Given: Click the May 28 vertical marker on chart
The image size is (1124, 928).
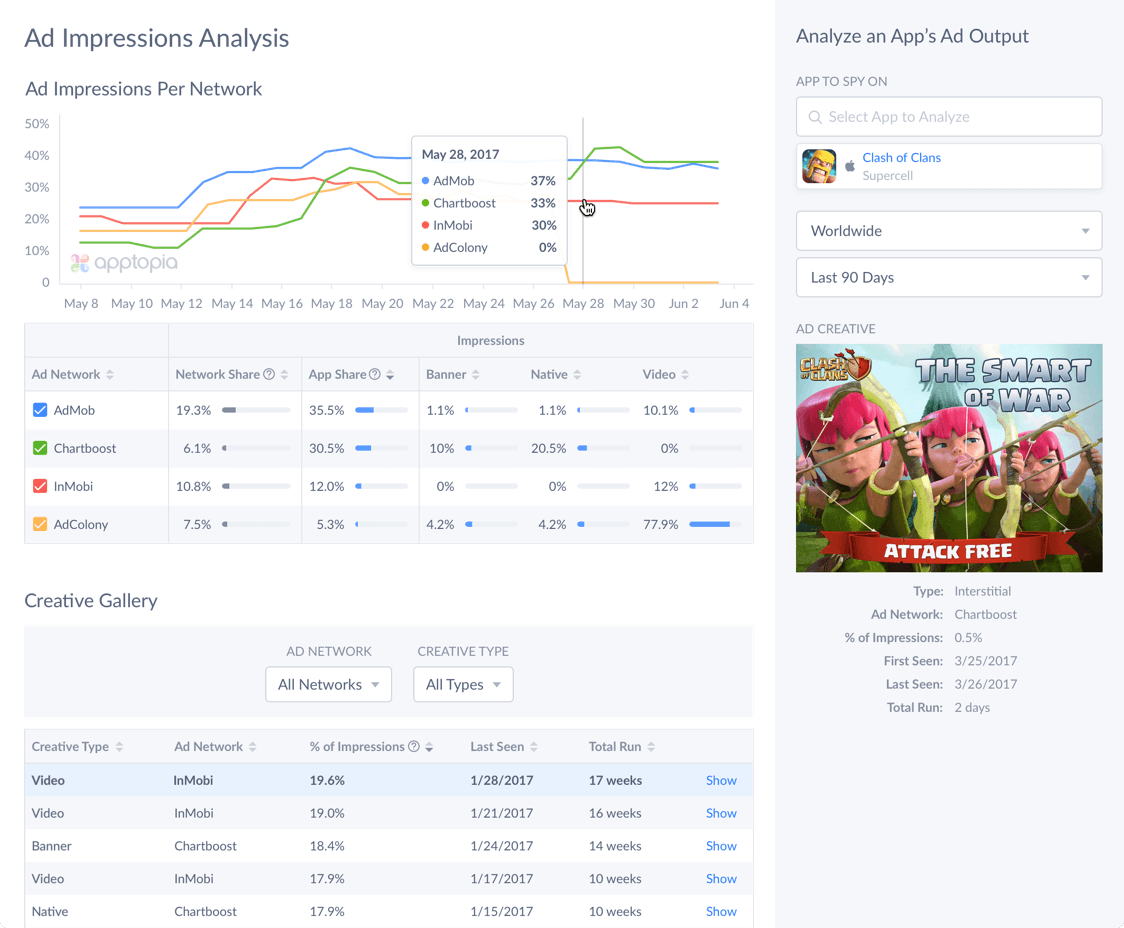Looking at the screenshot, I should [583, 201].
